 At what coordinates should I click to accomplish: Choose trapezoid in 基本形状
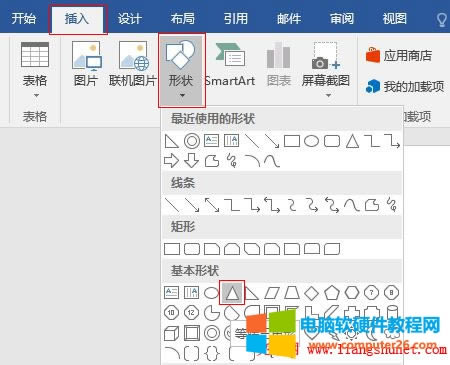point(292,293)
